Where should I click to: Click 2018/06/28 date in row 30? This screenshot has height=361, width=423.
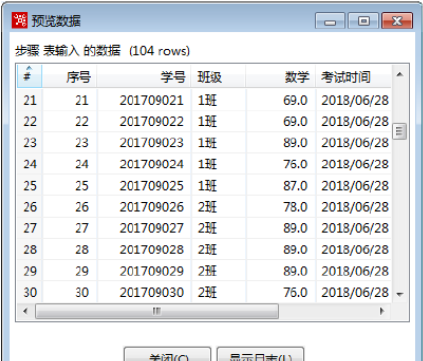353,292
